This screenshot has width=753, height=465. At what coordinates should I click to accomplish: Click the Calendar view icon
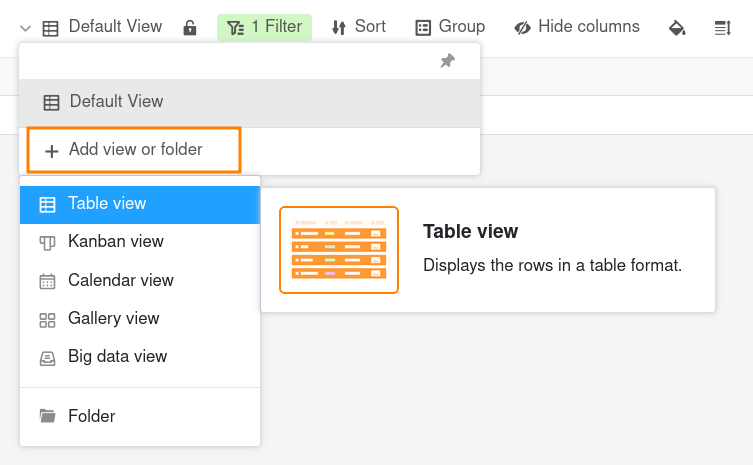pyautogui.click(x=47, y=281)
